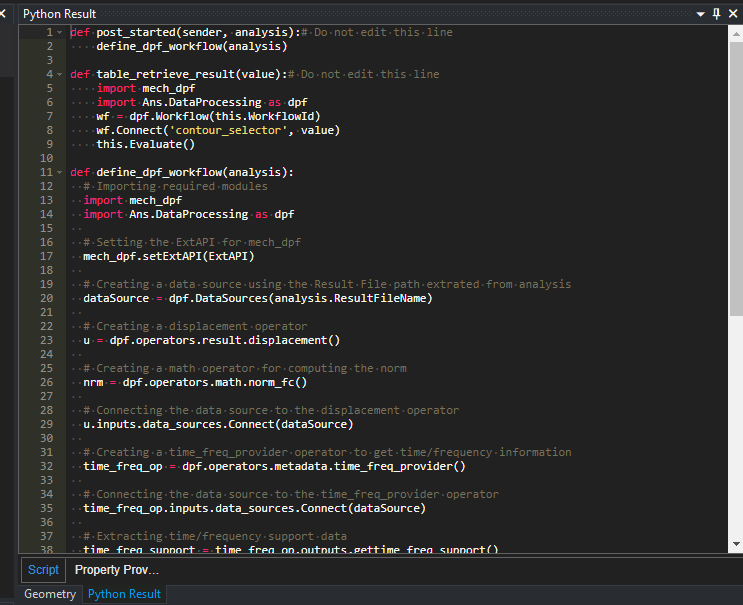Pin the Python Result panel

point(716,14)
